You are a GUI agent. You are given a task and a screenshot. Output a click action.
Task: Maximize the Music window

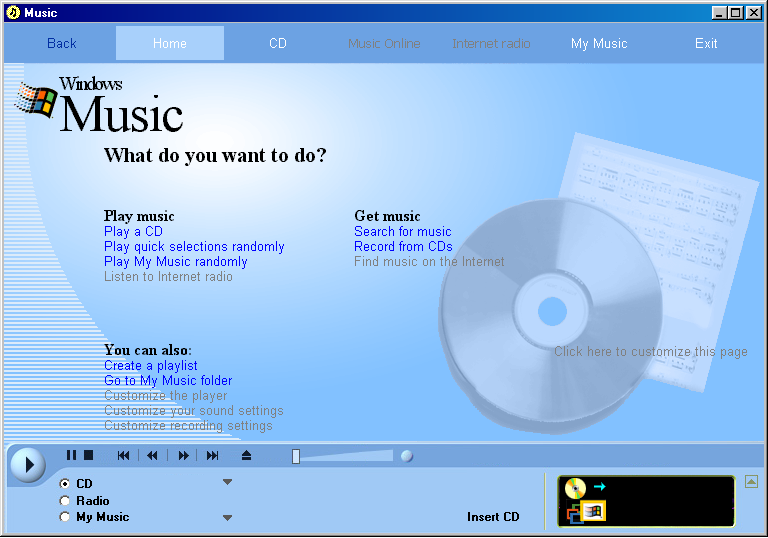(736, 13)
